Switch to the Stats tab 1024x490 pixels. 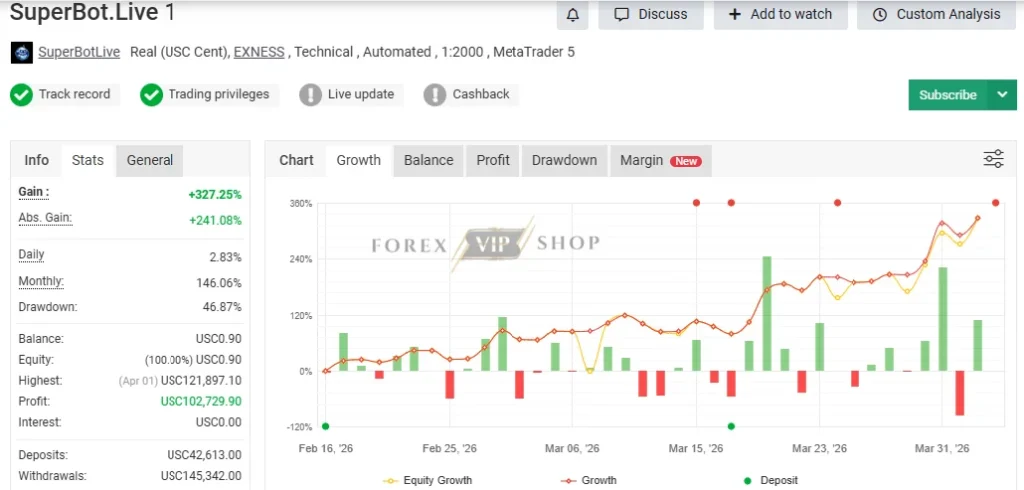pos(88,160)
